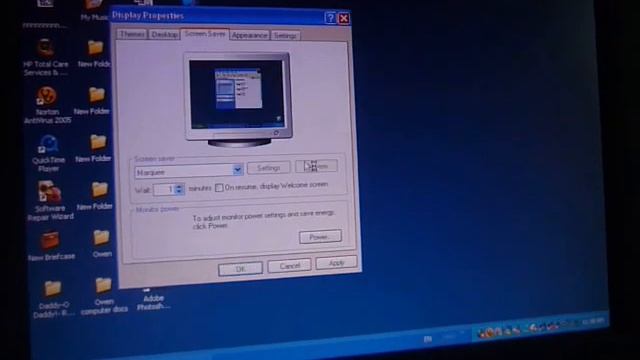Image resolution: width=640 pixels, height=360 pixels.
Task: Open the New Briefcase desktop icon
Action: point(51,246)
